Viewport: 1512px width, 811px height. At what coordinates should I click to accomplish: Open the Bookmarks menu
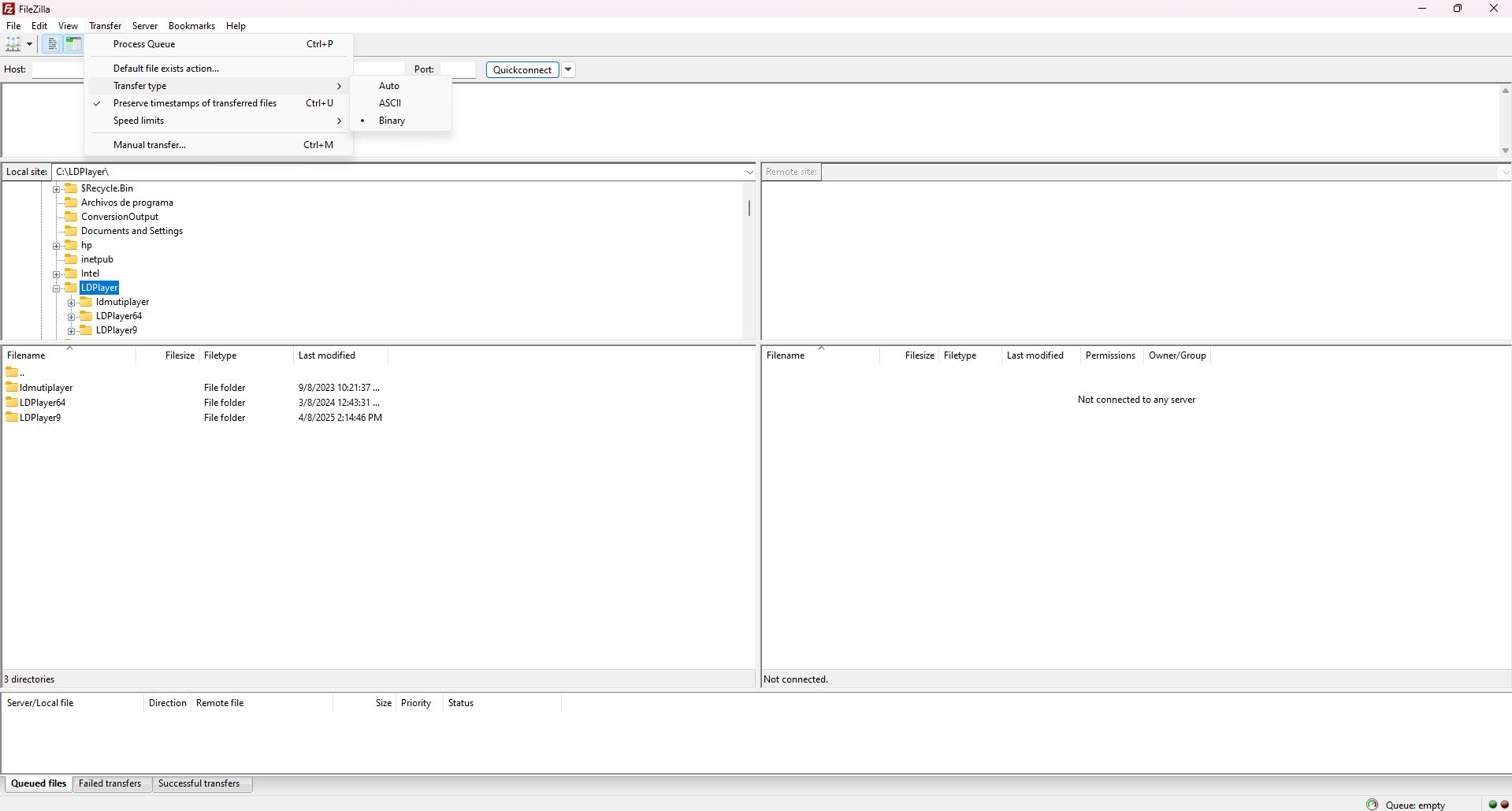[191, 26]
